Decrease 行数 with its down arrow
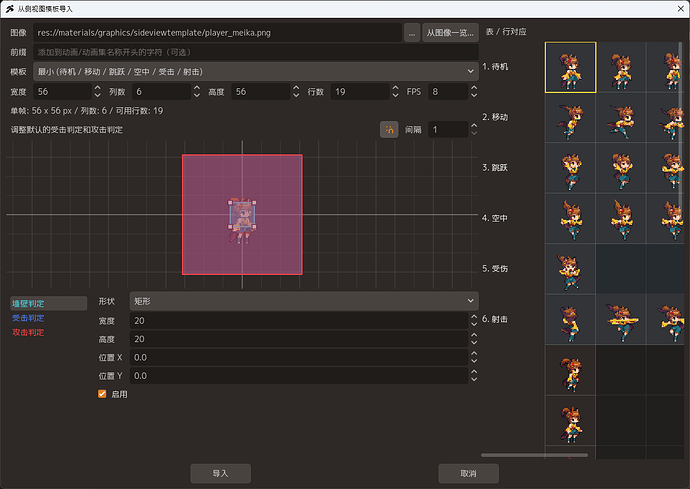 coord(395,96)
